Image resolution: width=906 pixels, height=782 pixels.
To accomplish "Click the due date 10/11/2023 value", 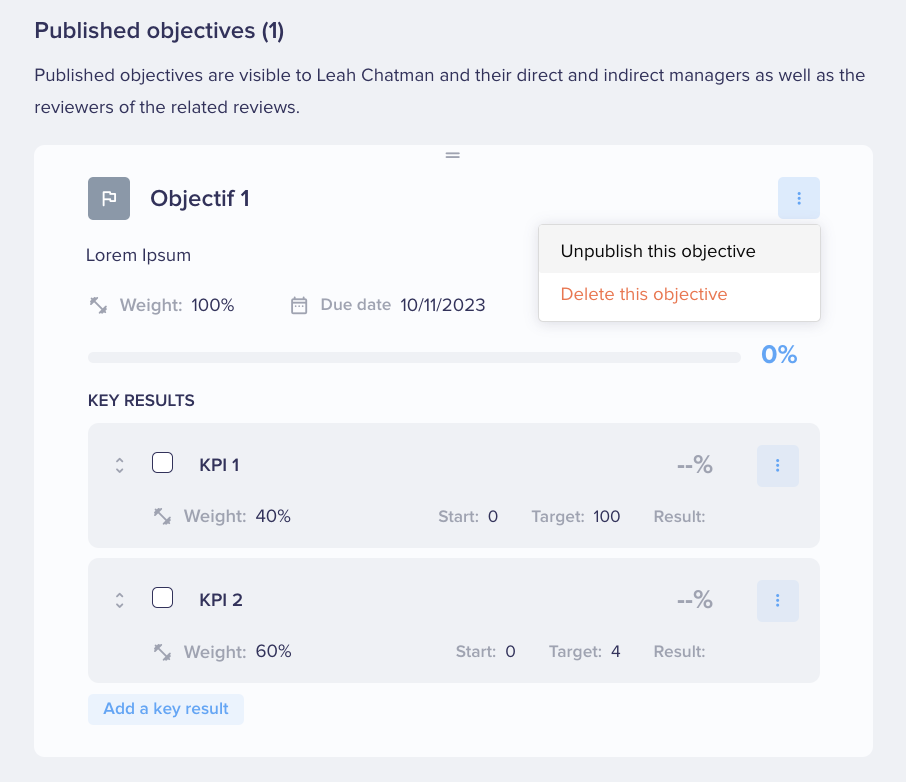I will click(443, 305).
